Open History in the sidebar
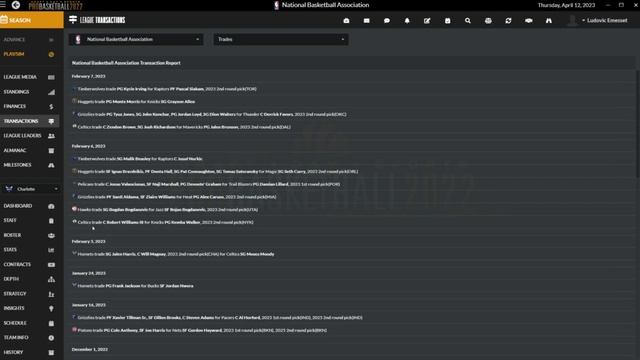 29,353
